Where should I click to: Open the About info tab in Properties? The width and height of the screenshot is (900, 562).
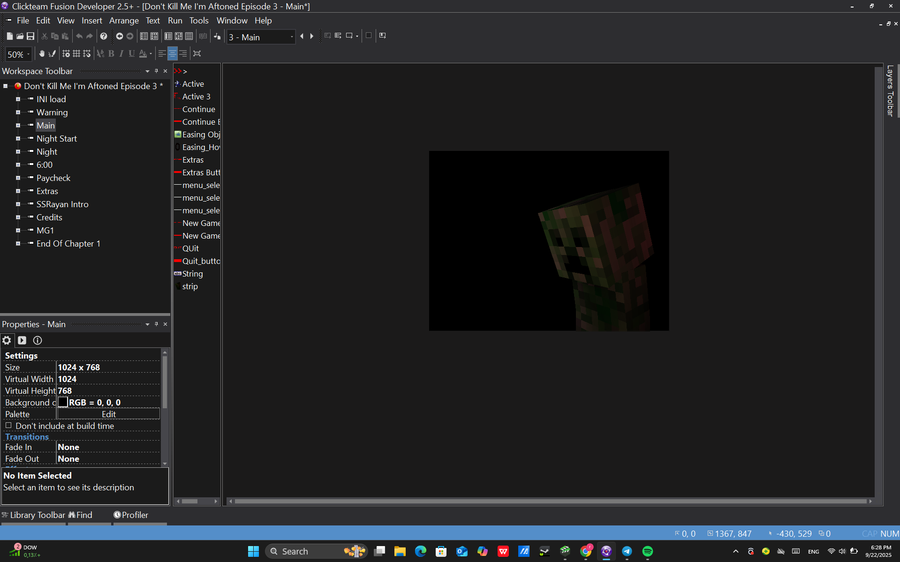[37, 340]
